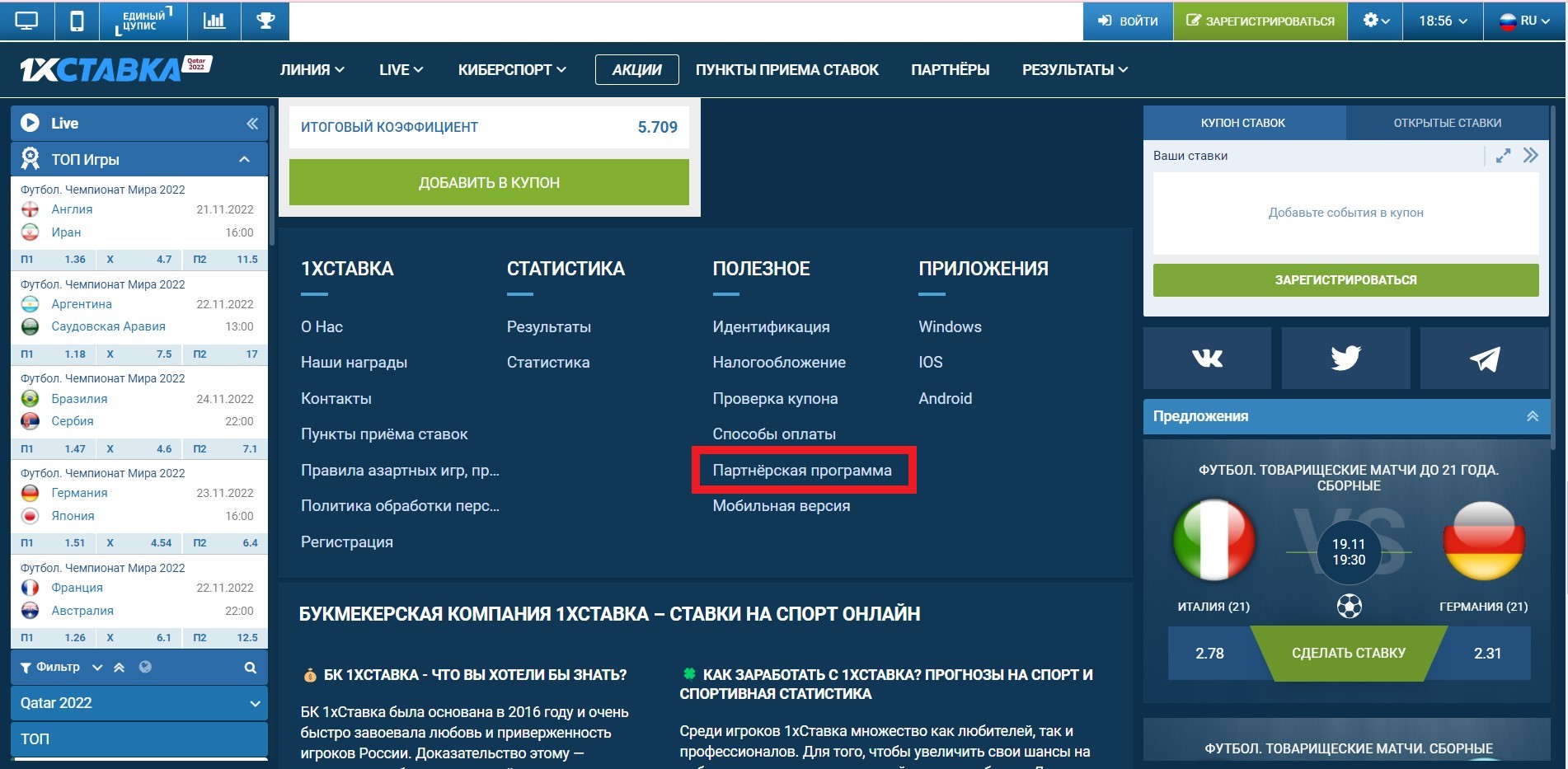Screen dimensions: 1568x769
Task: Open the Twitter bird icon
Action: click(1345, 359)
